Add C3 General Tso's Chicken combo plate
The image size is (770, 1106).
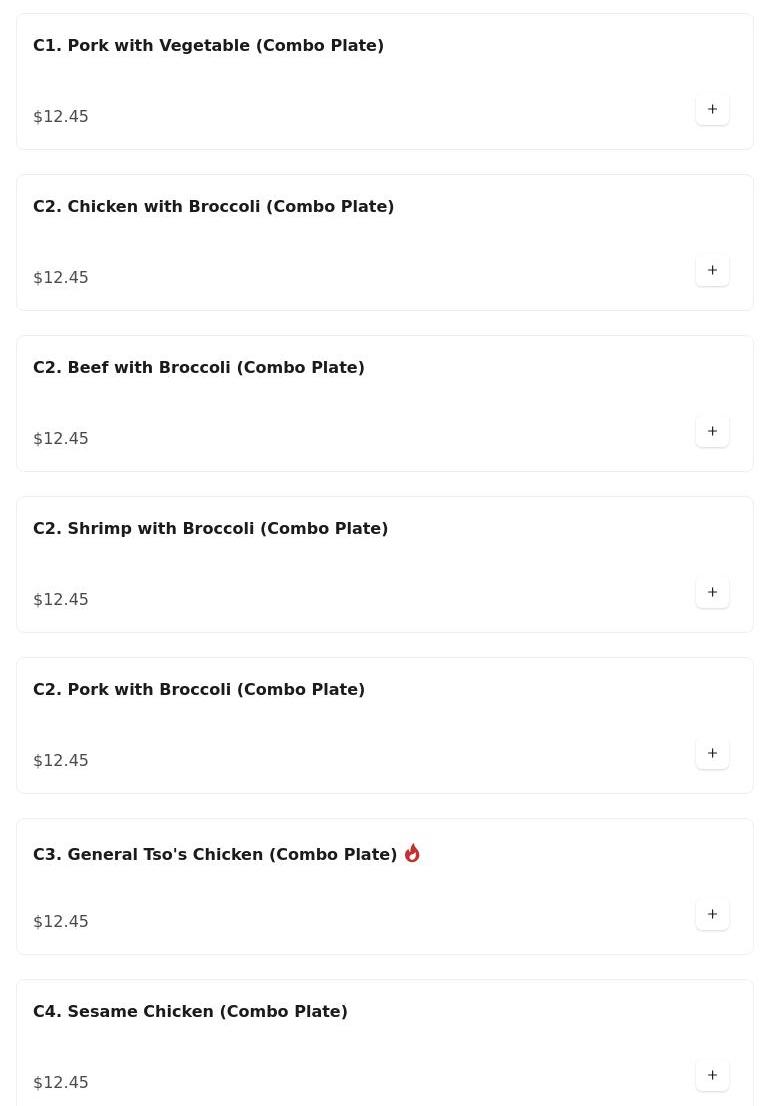[x=712, y=914]
